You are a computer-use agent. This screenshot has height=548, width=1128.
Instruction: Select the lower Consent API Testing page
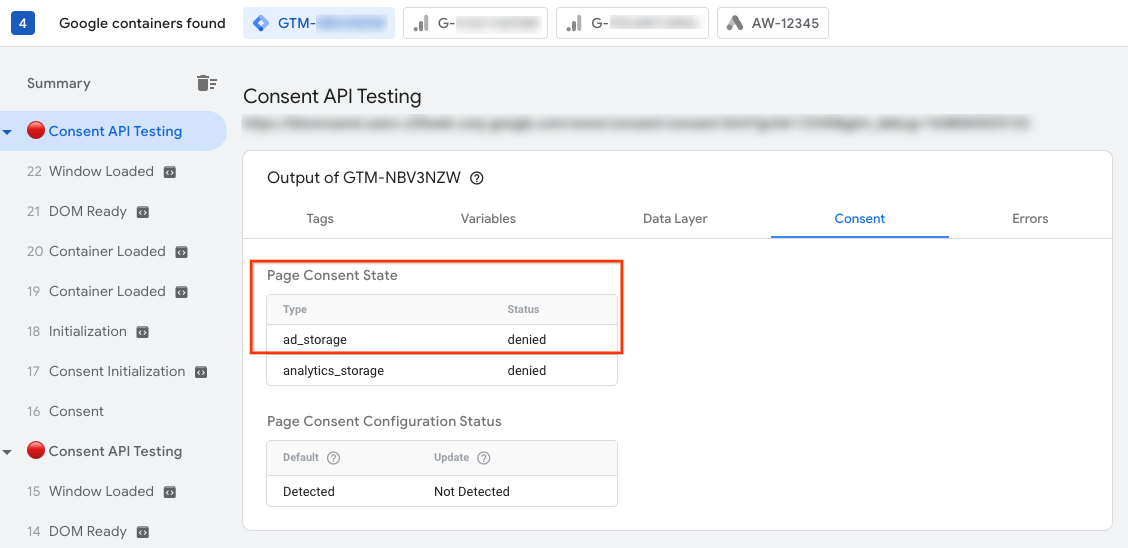[x=115, y=451]
